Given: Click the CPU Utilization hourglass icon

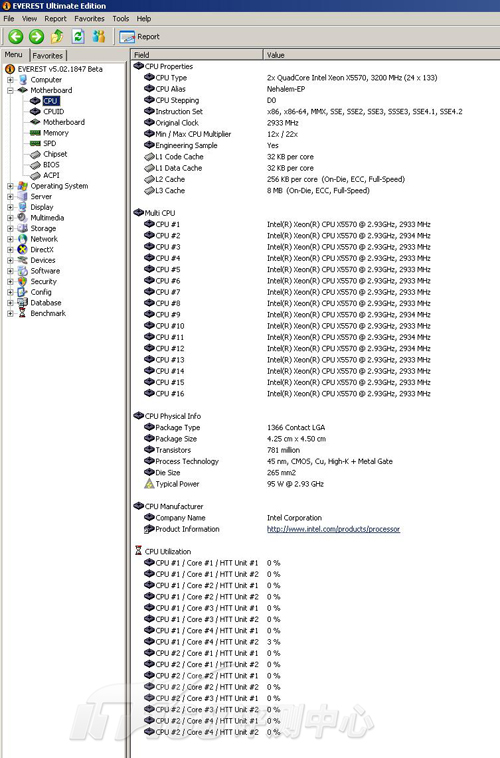Looking at the screenshot, I should click(138, 551).
